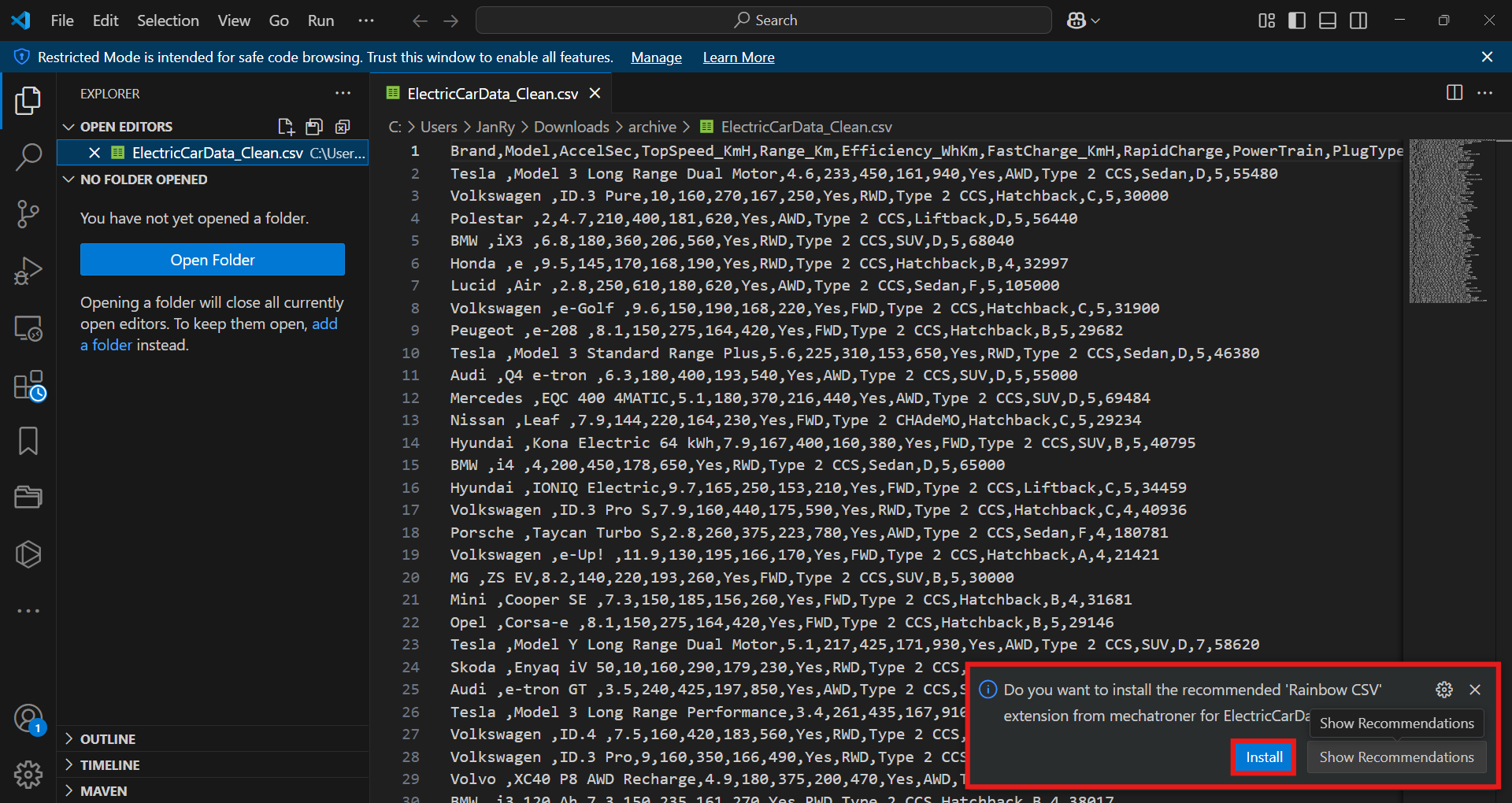1512x803 pixels.
Task: Open notification settings gear
Action: pos(1444,690)
